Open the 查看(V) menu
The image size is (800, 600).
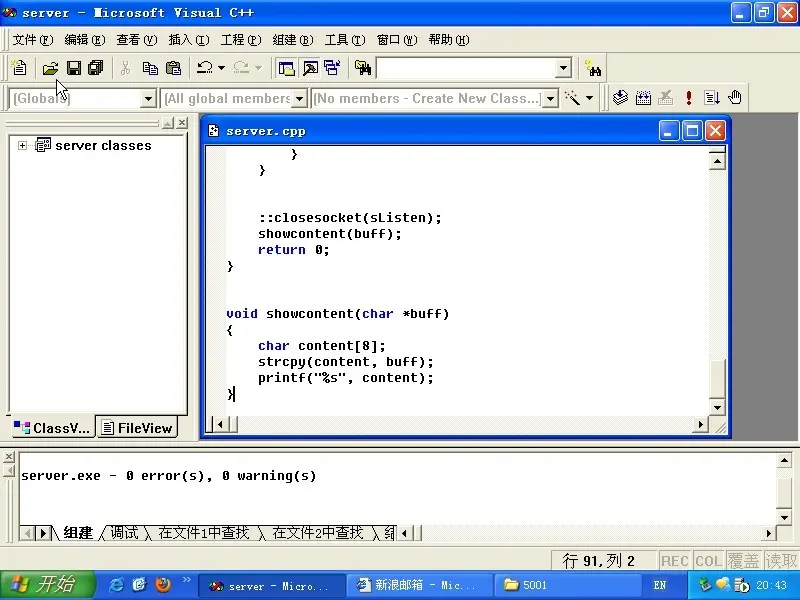click(137, 40)
